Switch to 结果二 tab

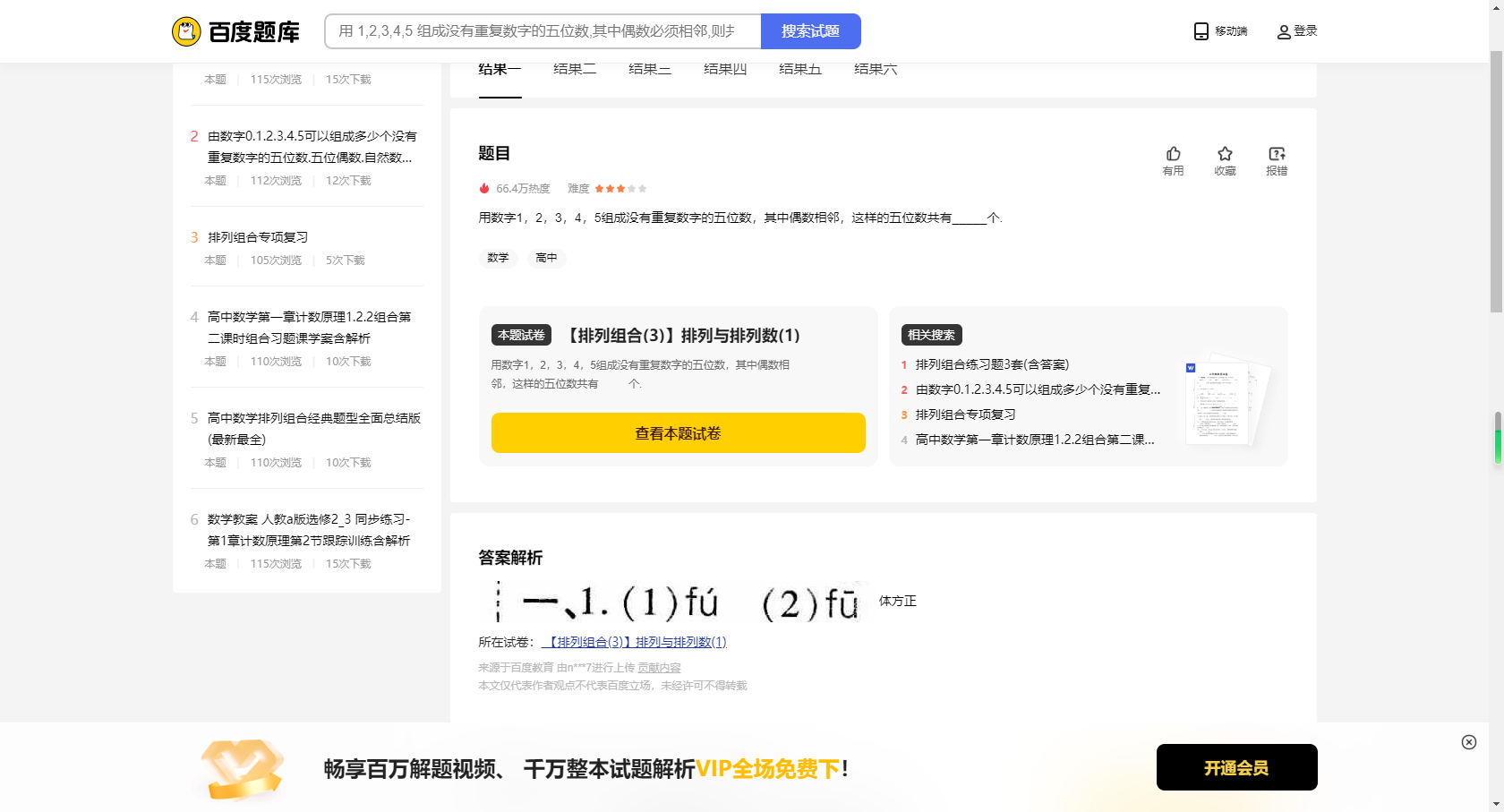[x=575, y=70]
